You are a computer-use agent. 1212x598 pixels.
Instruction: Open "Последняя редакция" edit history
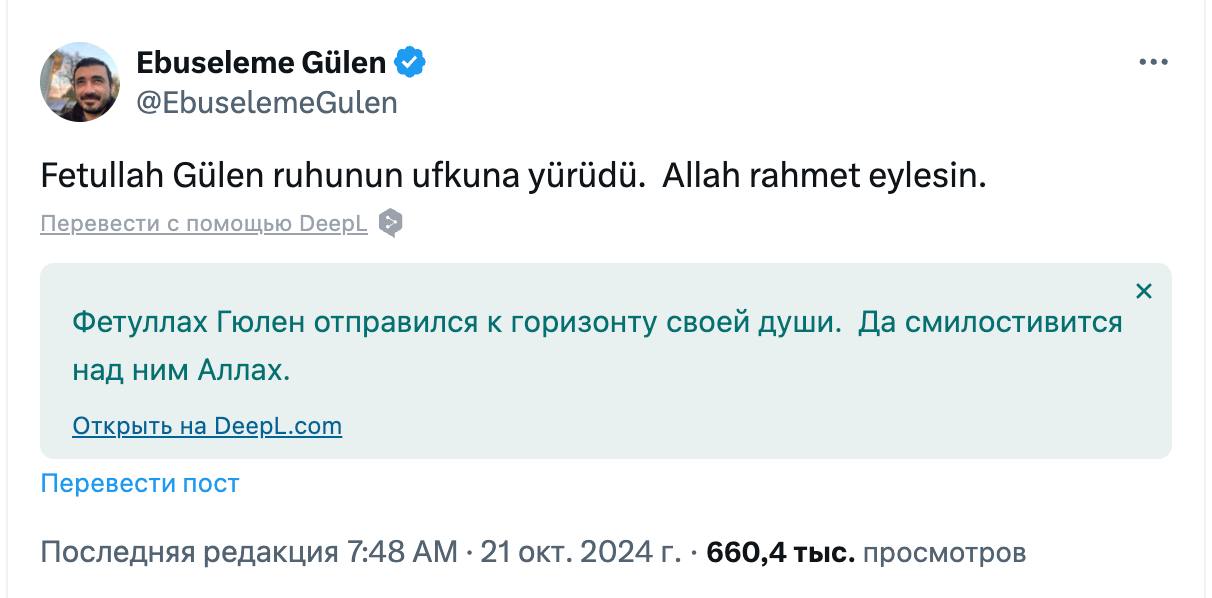click(189, 552)
